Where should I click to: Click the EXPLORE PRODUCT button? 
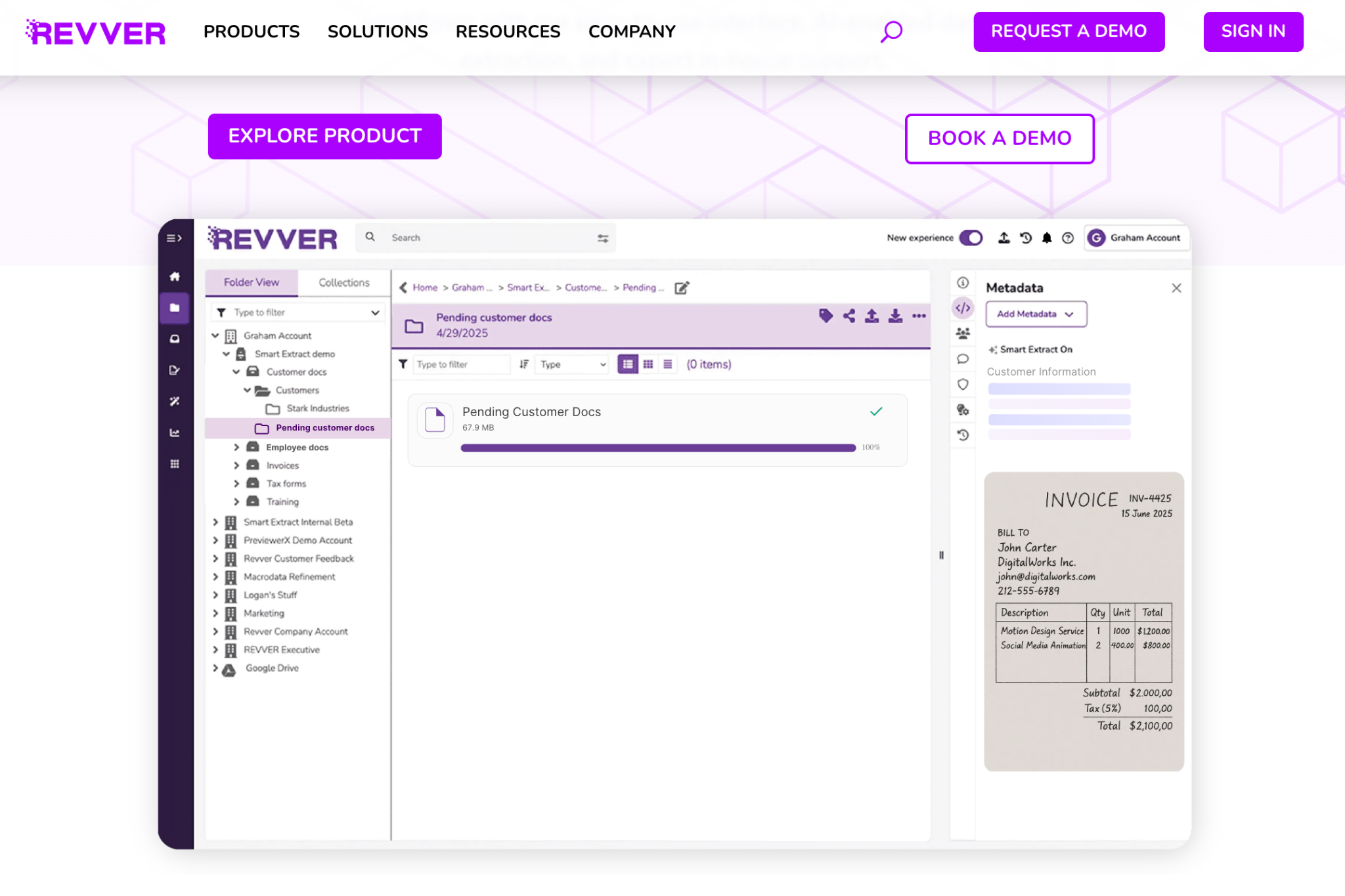324,136
